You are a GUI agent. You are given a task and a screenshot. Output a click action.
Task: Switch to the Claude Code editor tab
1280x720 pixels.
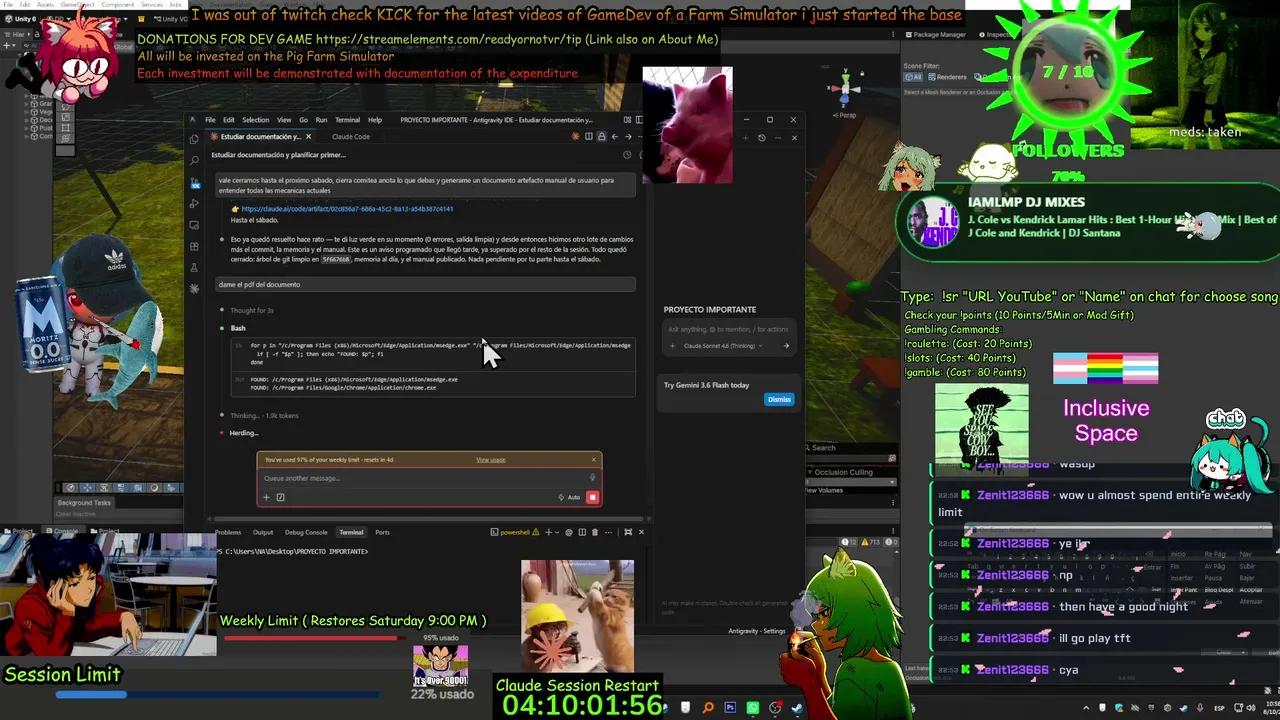click(x=351, y=137)
